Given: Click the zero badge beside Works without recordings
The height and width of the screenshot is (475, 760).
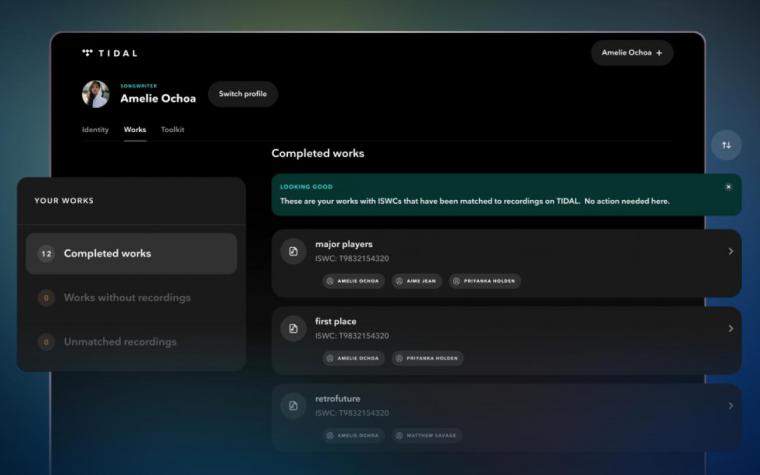Looking at the screenshot, I should pos(46,298).
